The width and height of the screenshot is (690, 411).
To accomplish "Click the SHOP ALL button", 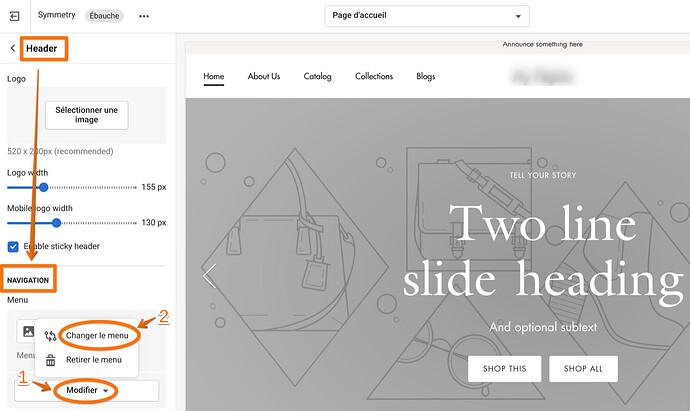I will coord(583,369).
